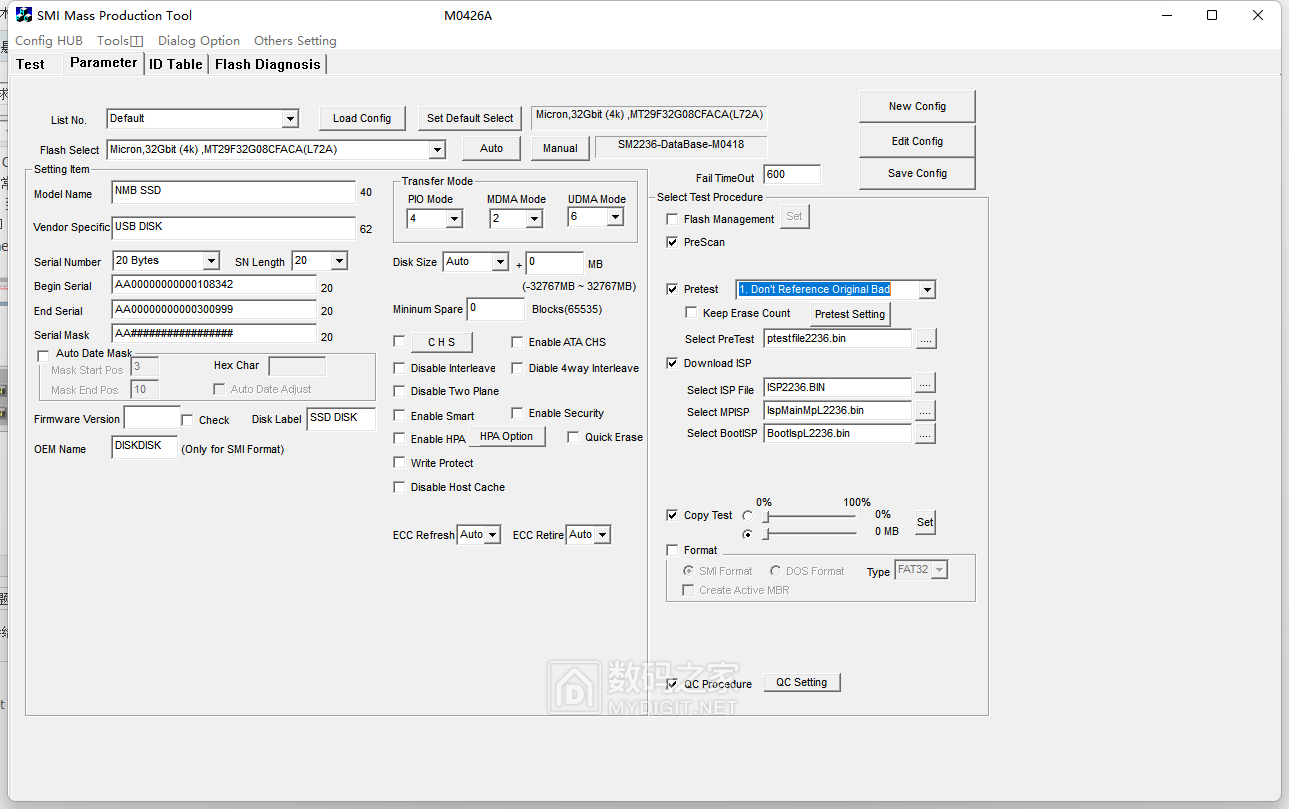Select the lower Copy Test radio button
The image size is (1289, 809).
[748, 534]
